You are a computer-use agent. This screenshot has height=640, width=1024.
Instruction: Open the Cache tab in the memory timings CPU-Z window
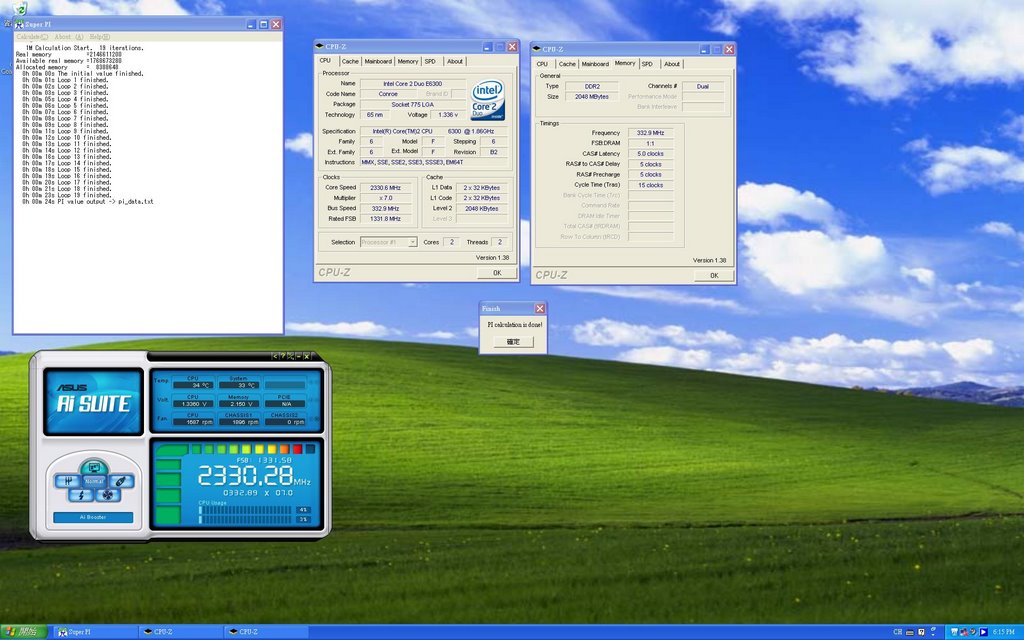(567, 64)
